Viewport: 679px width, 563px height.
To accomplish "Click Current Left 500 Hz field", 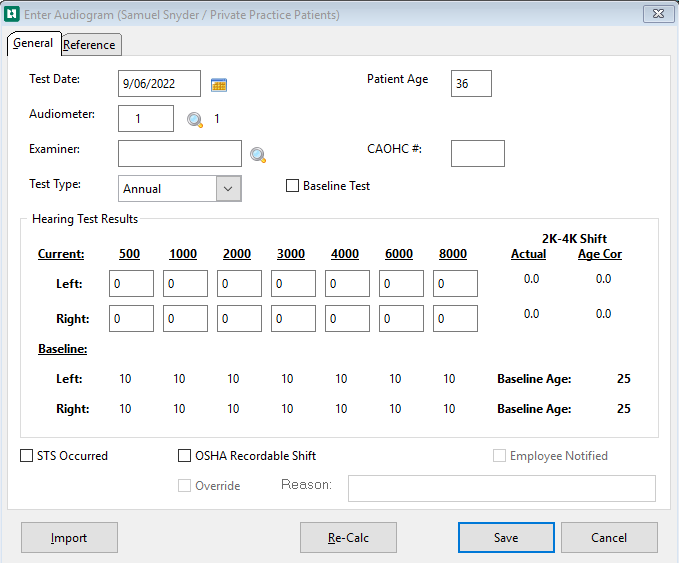I will pos(131,284).
